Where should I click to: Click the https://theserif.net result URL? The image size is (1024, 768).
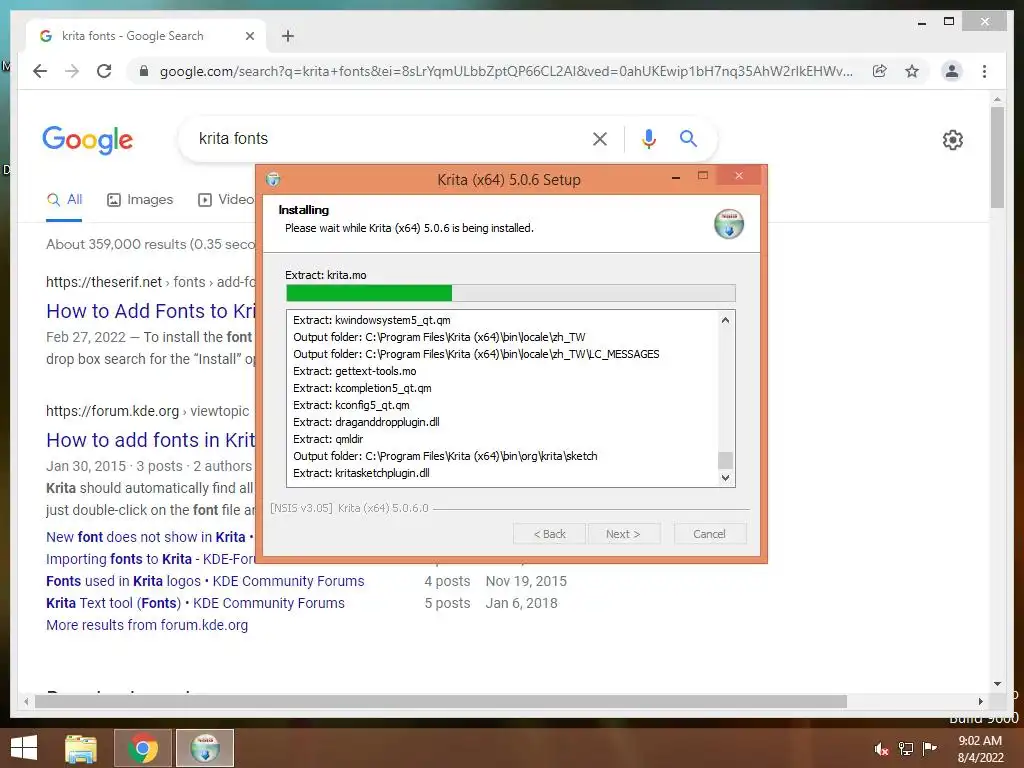pyautogui.click(x=150, y=281)
